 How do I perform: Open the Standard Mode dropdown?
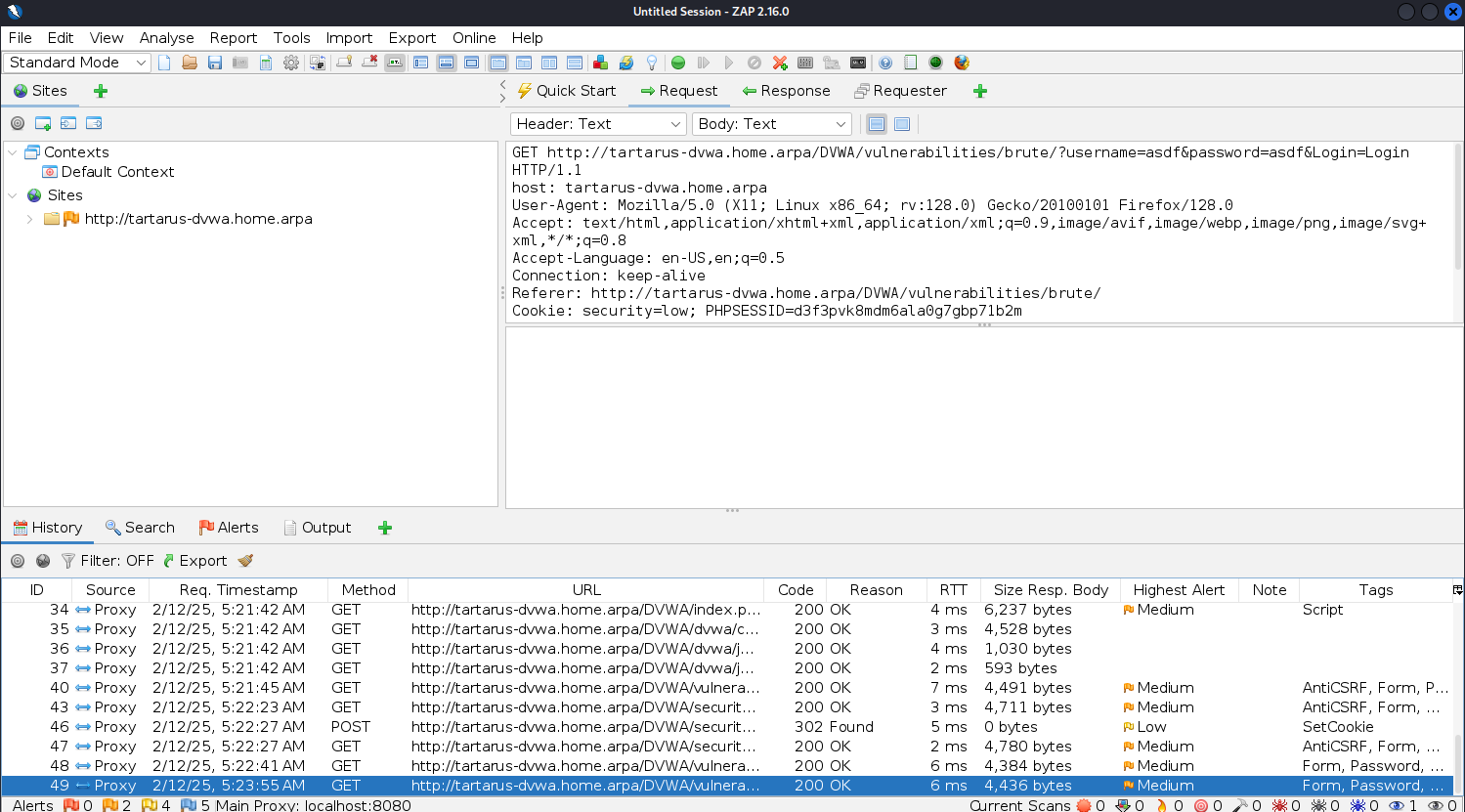pos(77,63)
